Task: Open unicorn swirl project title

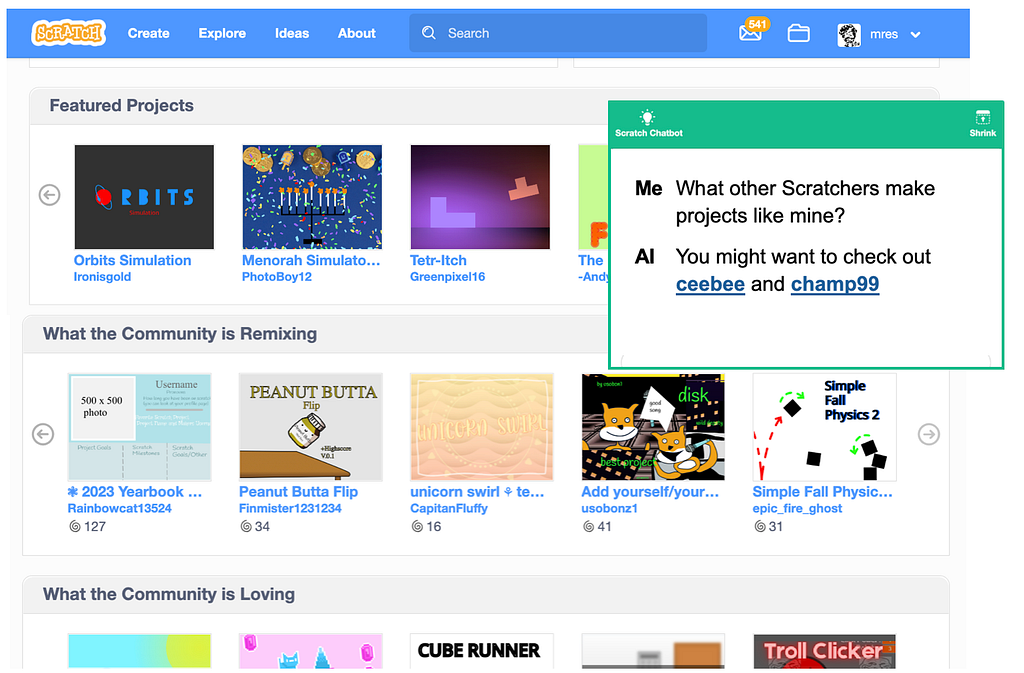Action: [x=477, y=492]
